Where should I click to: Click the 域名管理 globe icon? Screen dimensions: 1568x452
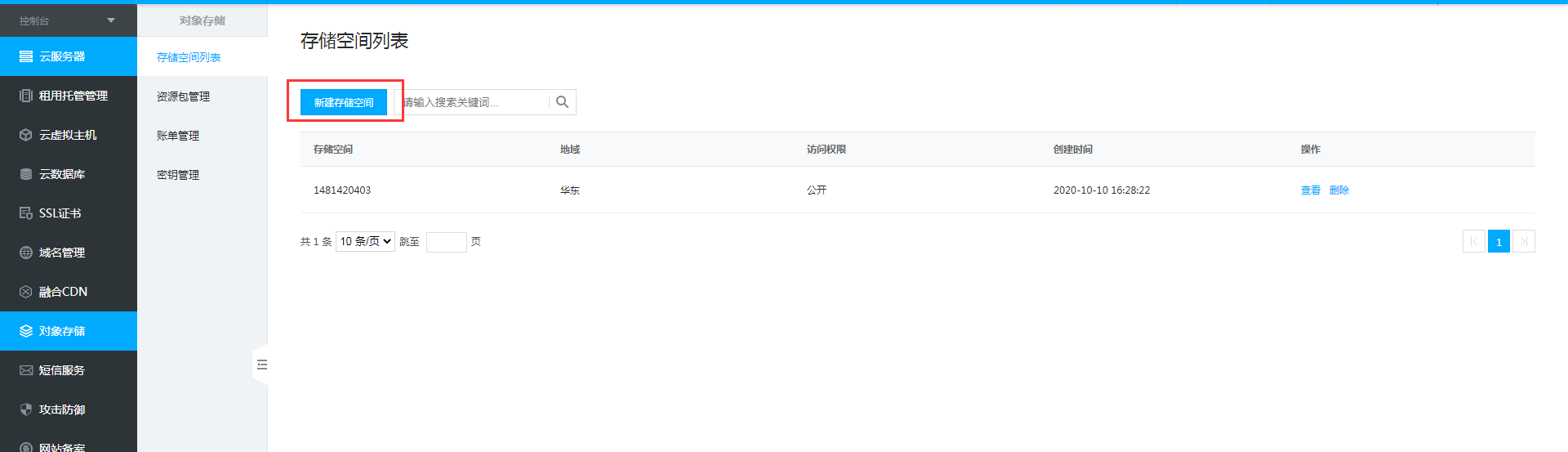click(26, 253)
